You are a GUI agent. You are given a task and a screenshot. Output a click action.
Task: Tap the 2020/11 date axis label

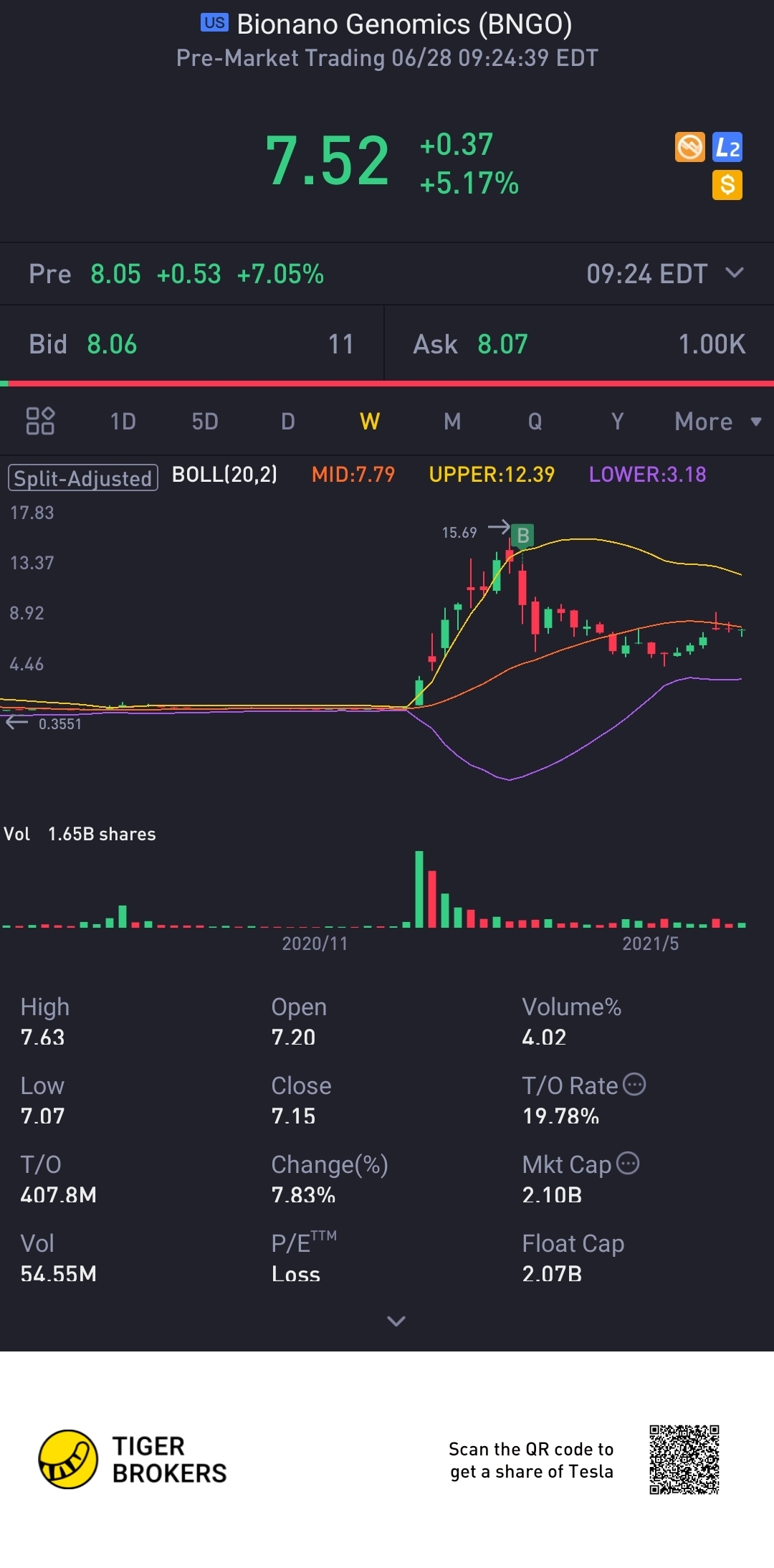pos(315,944)
